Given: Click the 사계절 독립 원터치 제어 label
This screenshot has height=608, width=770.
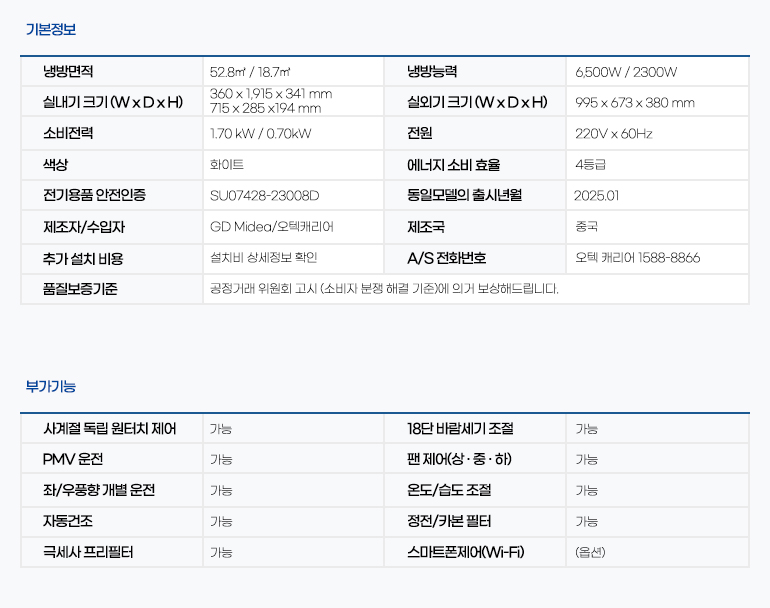Looking at the screenshot, I should tap(109, 429).
